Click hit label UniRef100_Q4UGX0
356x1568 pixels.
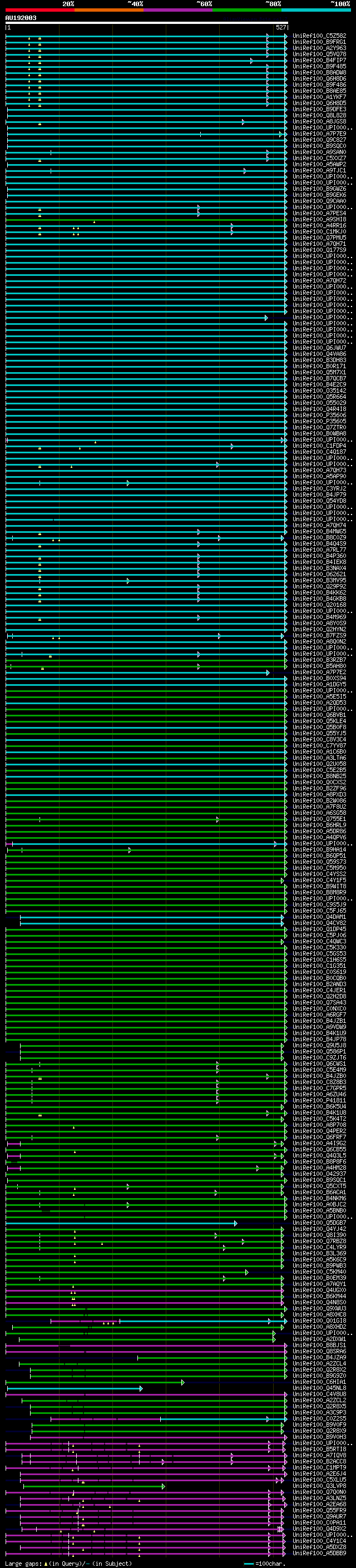point(319,1290)
